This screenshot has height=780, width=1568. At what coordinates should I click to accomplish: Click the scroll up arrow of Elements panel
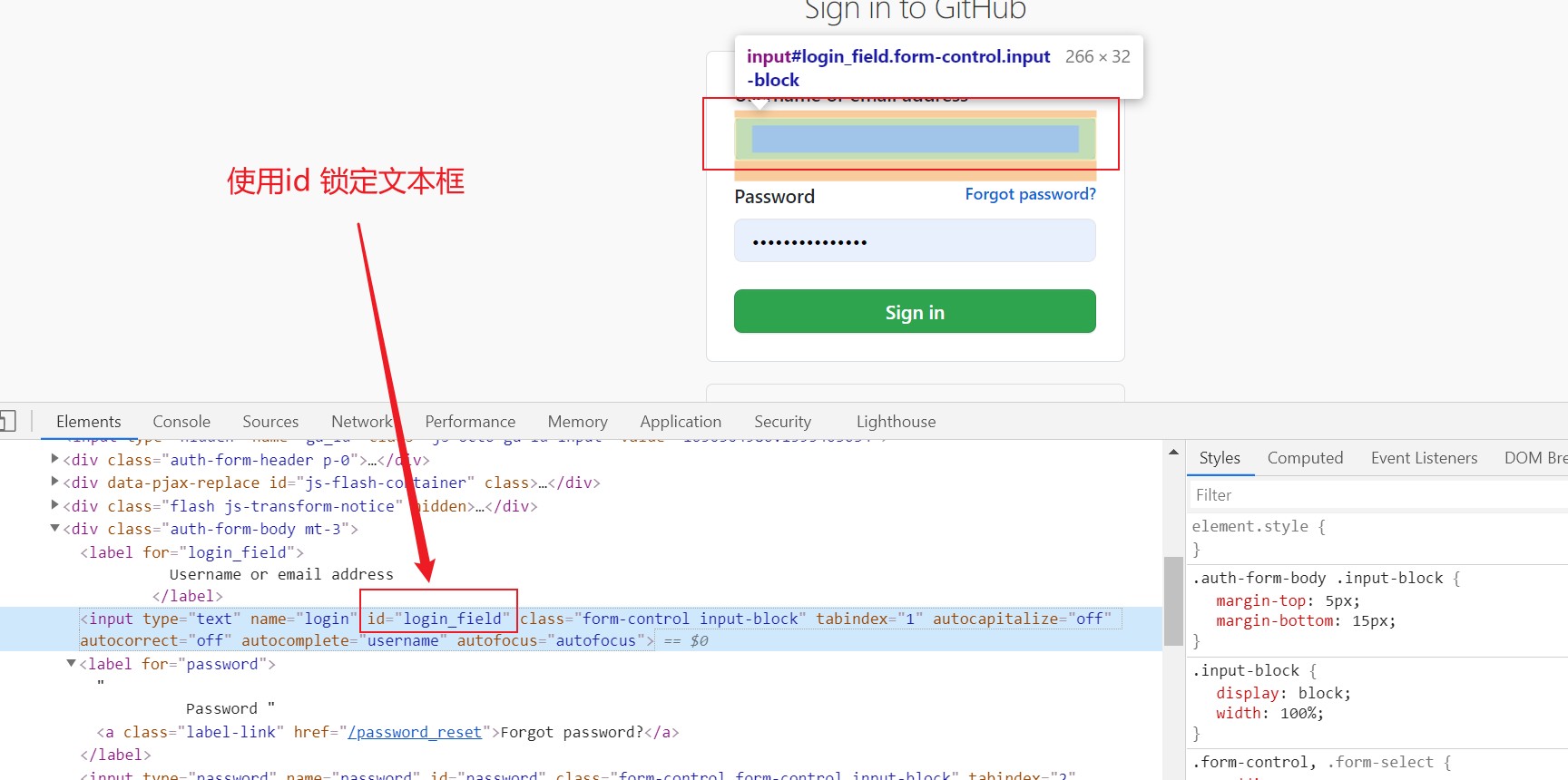click(x=1173, y=452)
